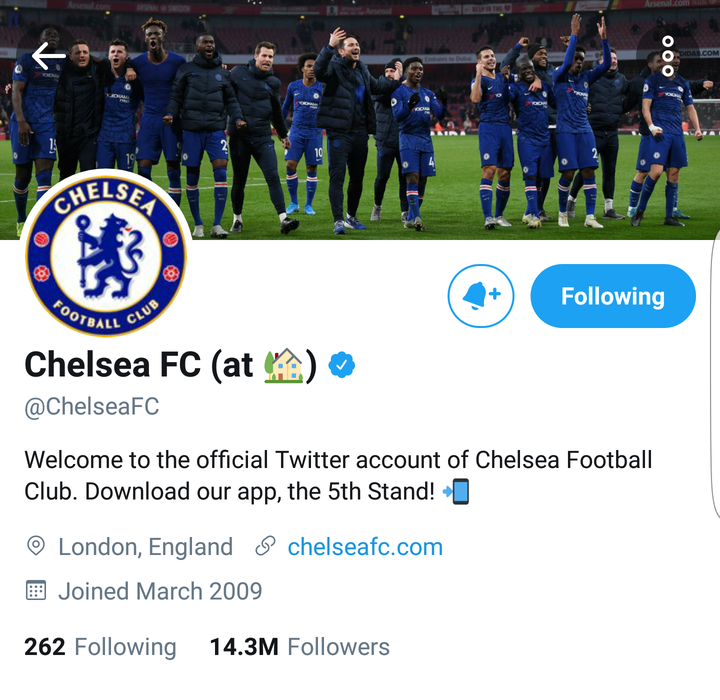
Task: Tap the welcome bio text
Action: (x=338, y=475)
